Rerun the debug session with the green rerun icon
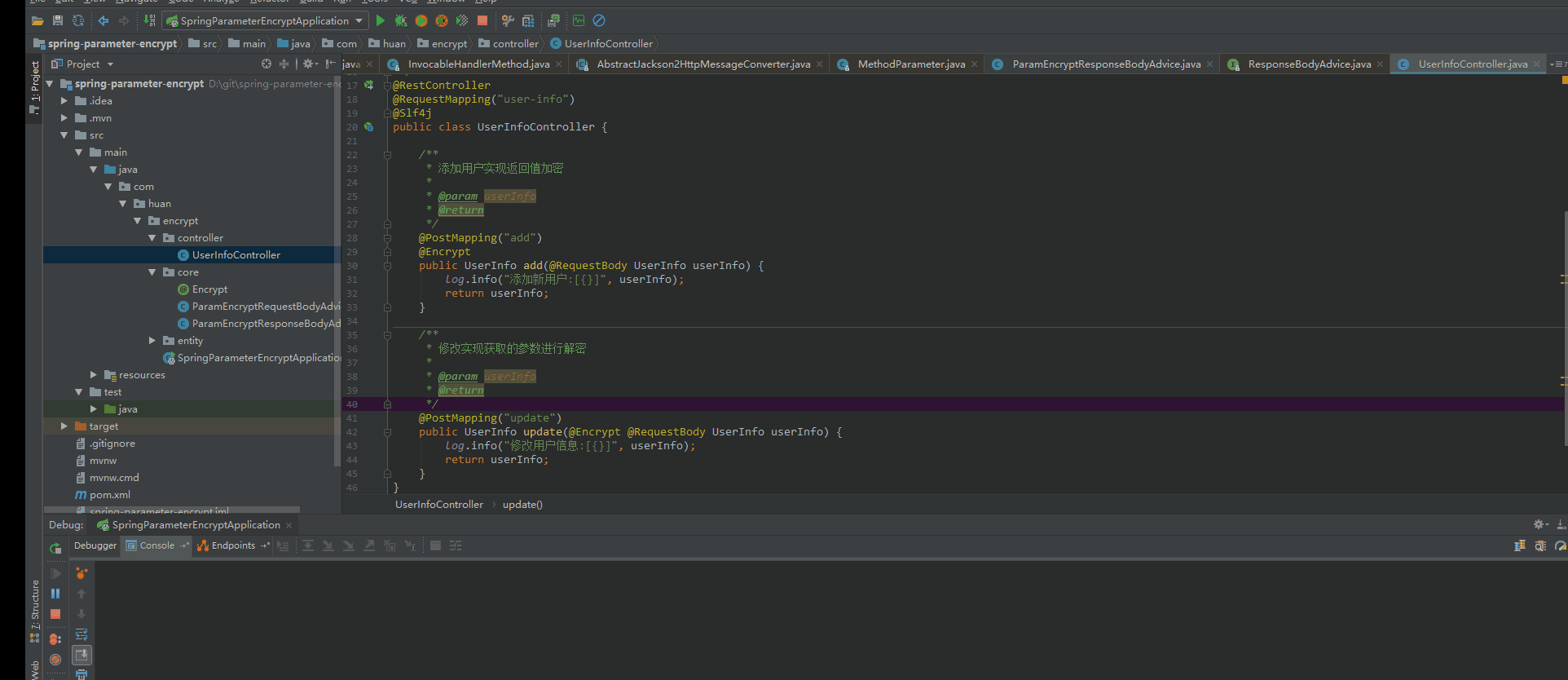 pos(55,548)
